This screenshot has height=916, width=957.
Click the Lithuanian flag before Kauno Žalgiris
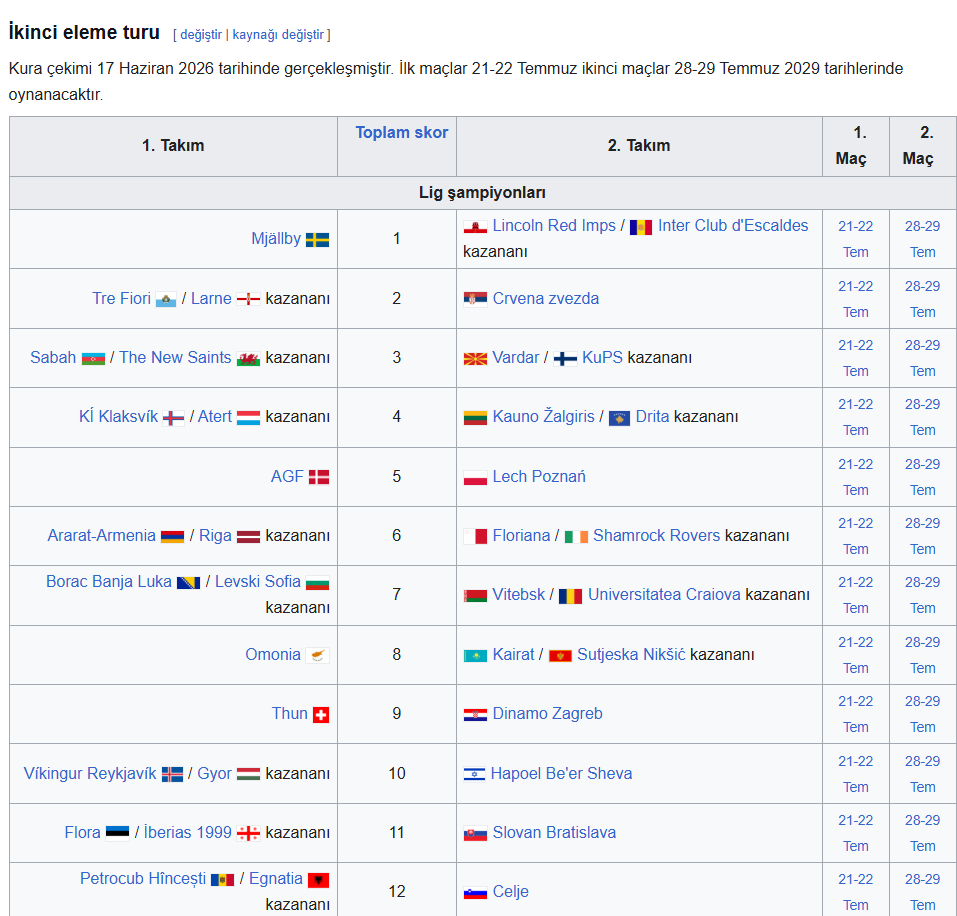pos(475,417)
